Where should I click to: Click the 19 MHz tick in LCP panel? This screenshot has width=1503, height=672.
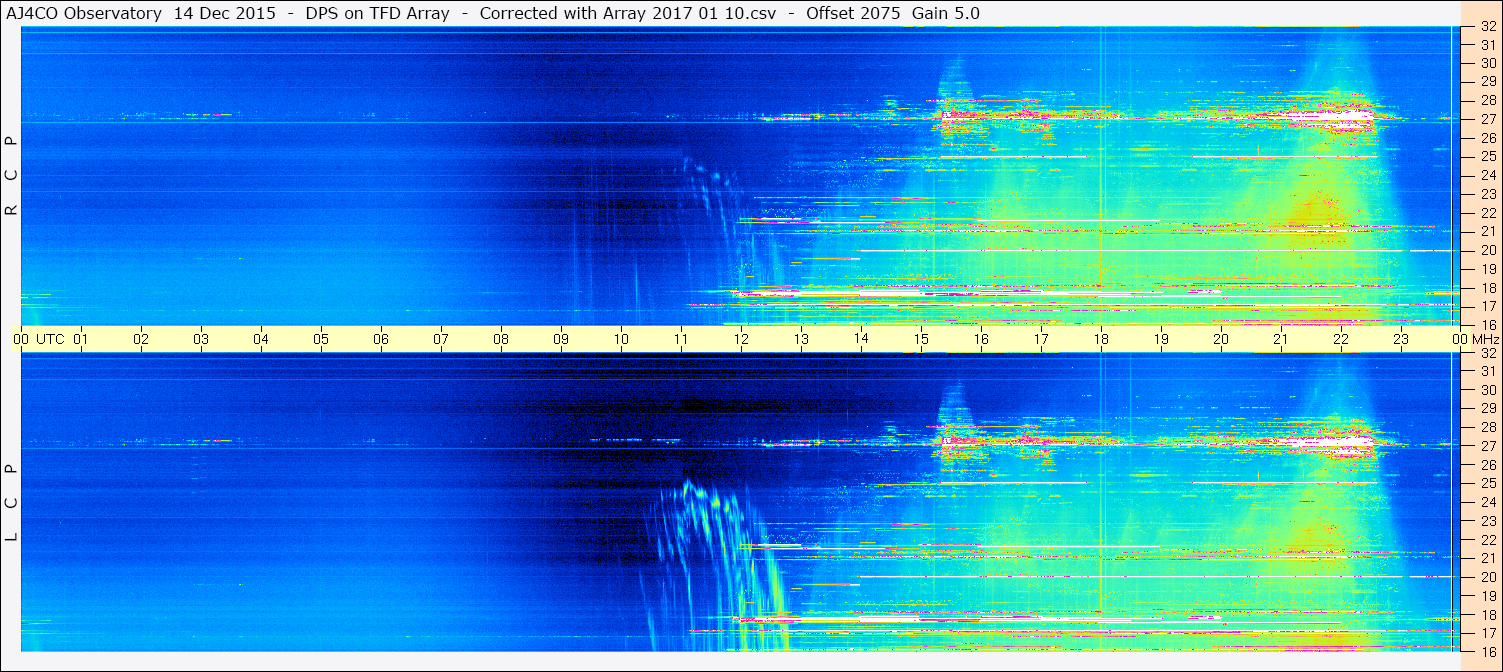pyautogui.click(x=1487, y=596)
